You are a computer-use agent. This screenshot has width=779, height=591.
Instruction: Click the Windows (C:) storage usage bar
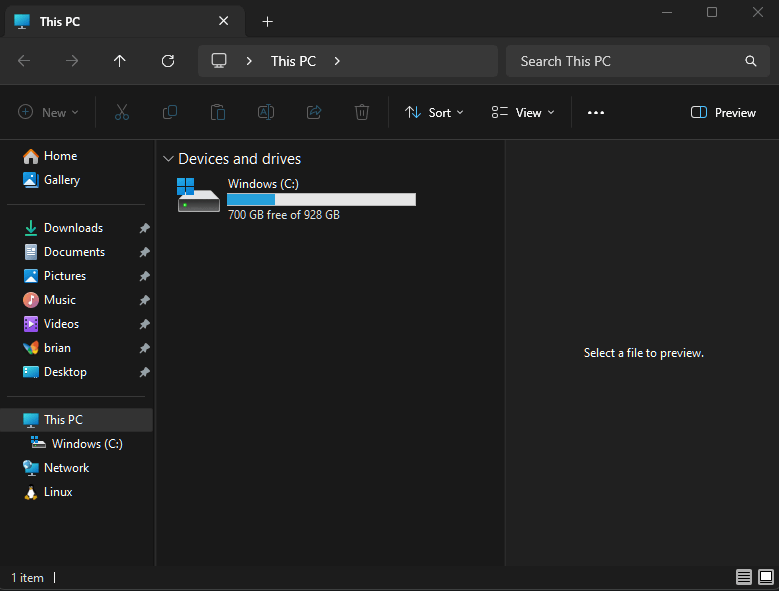321,200
